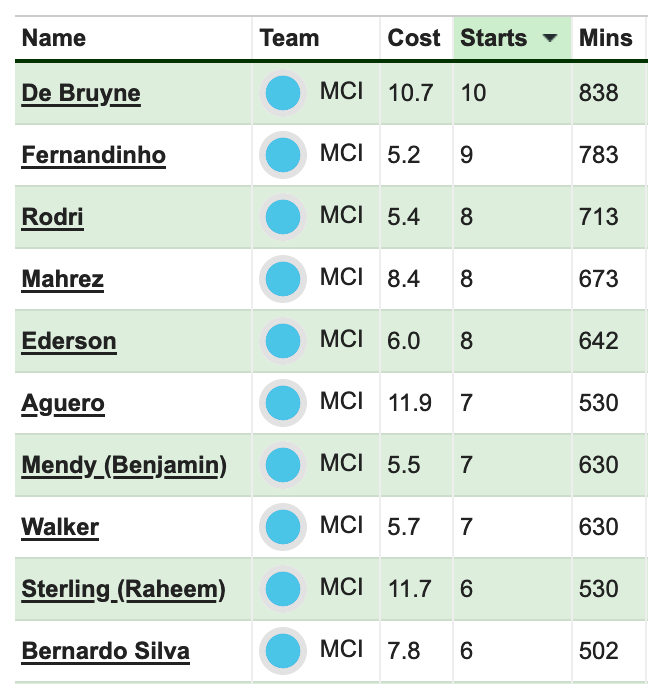Click Aguero's cost cell showing 11.9
The width and height of the screenshot is (648, 684).
[x=416, y=403]
